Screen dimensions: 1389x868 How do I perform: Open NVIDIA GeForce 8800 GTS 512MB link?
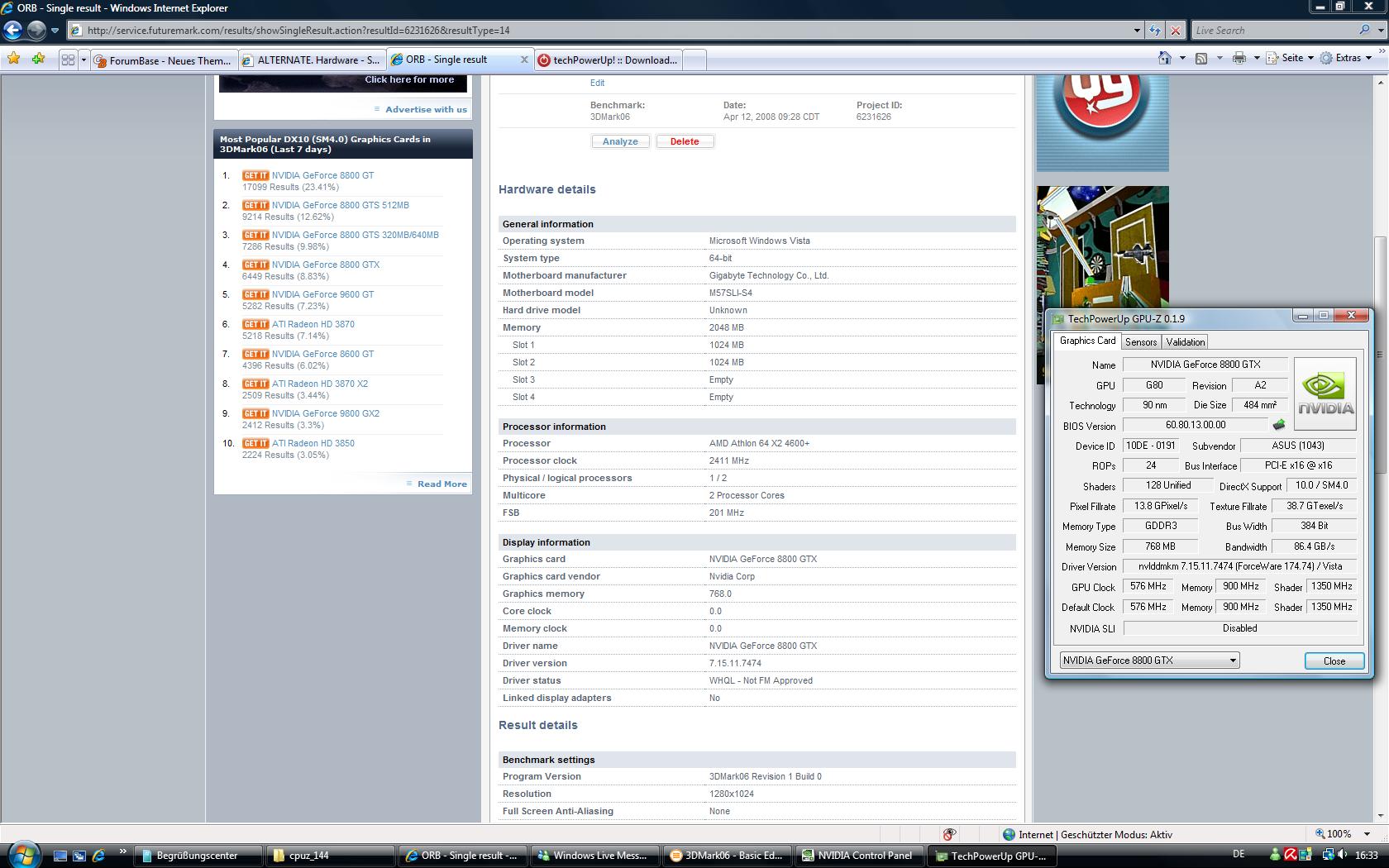[x=341, y=205]
